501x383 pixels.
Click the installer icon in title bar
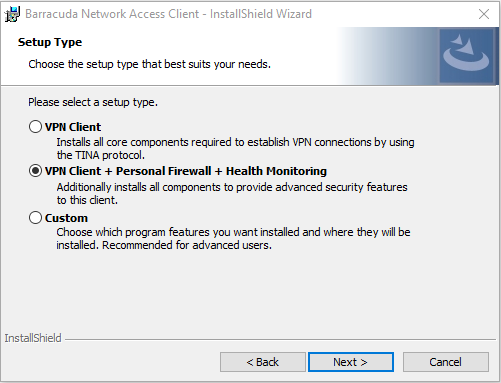click(x=12, y=14)
